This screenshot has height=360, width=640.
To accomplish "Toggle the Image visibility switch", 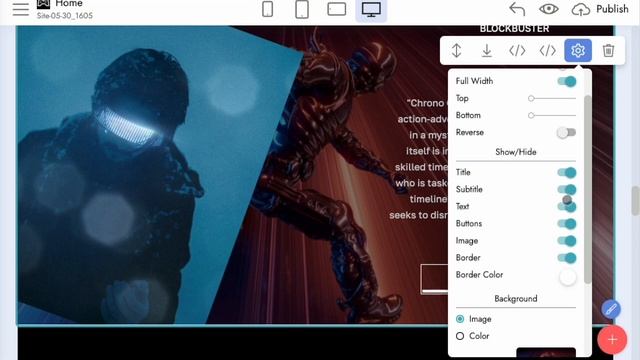I will [567, 241].
